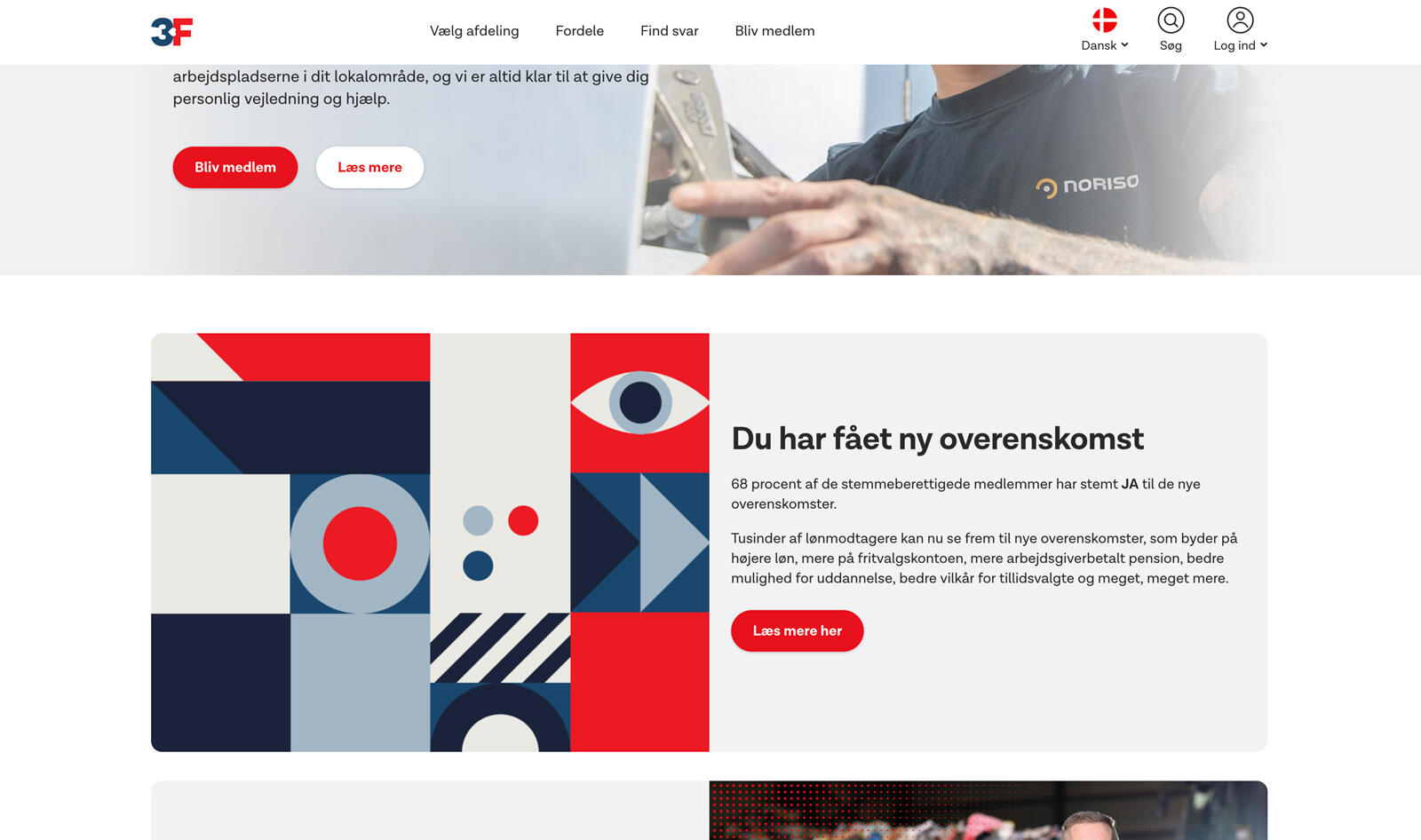The height and width of the screenshot is (840, 1421).
Task: Click the Danish flag icon
Action: 1105,20
